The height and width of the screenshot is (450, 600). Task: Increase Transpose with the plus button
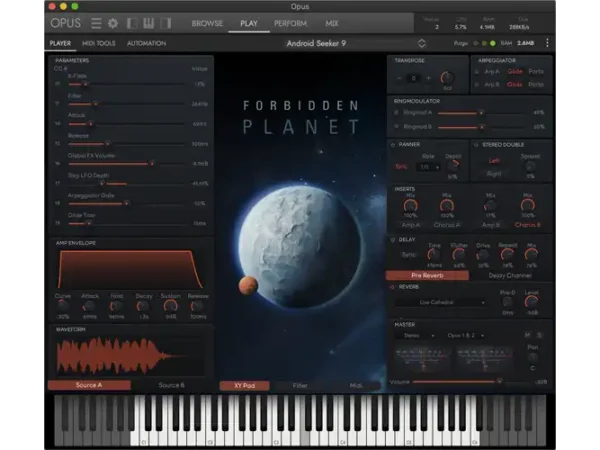pyautogui.click(x=429, y=78)
